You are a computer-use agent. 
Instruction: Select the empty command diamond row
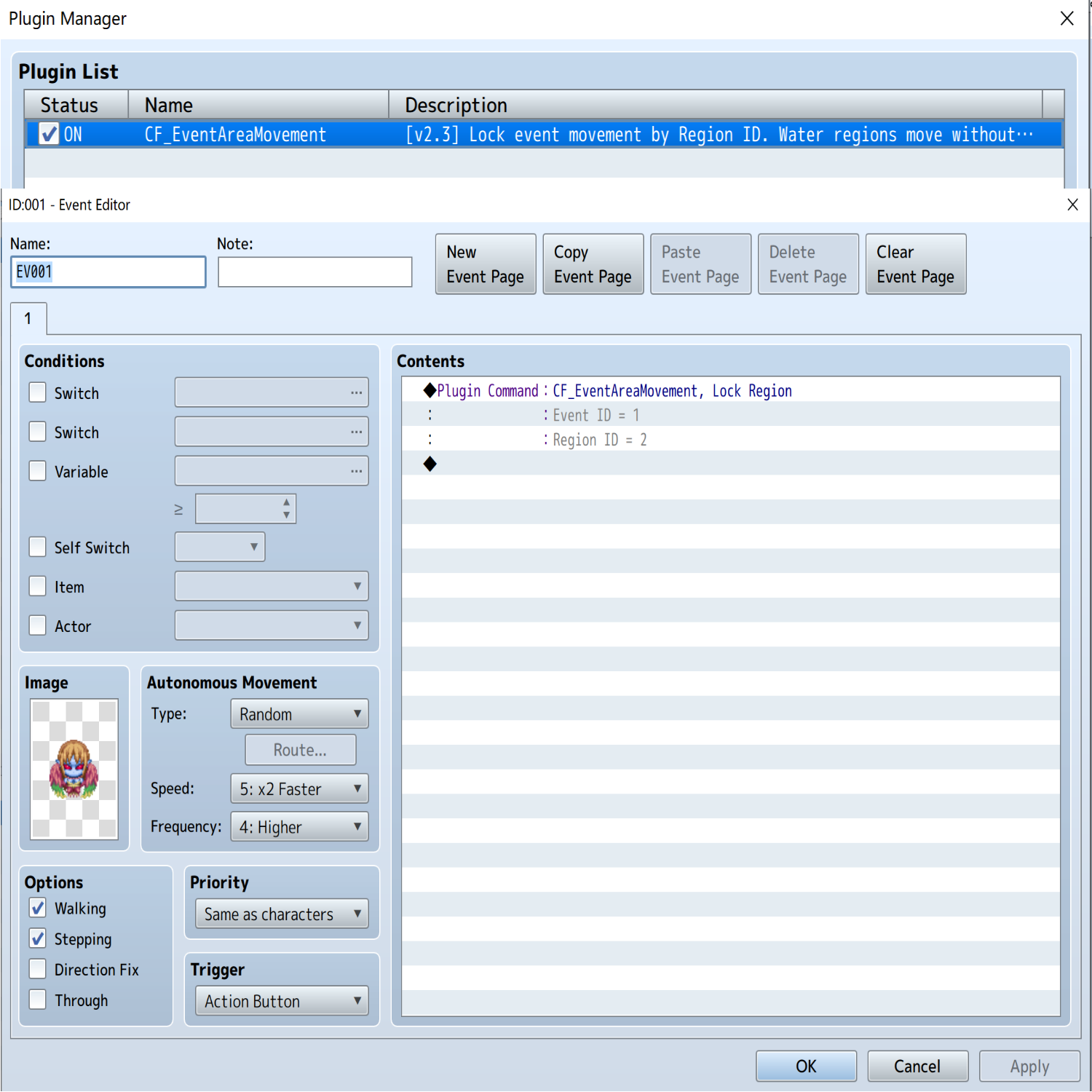pos(731,464)
